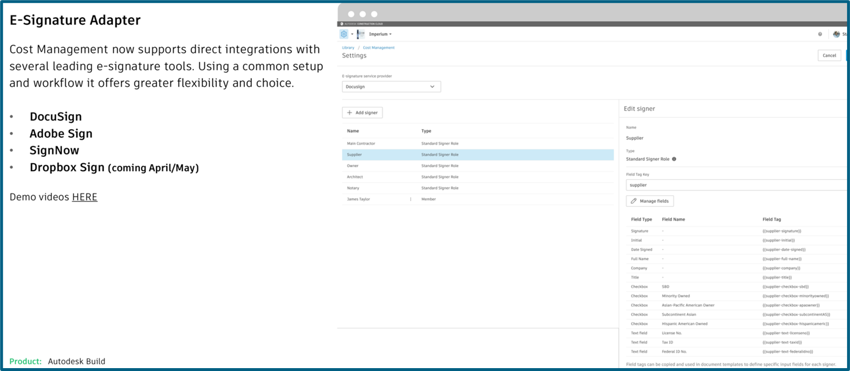
Task: Click the more options icon for James Taylor
Action: tap(410, 199)
